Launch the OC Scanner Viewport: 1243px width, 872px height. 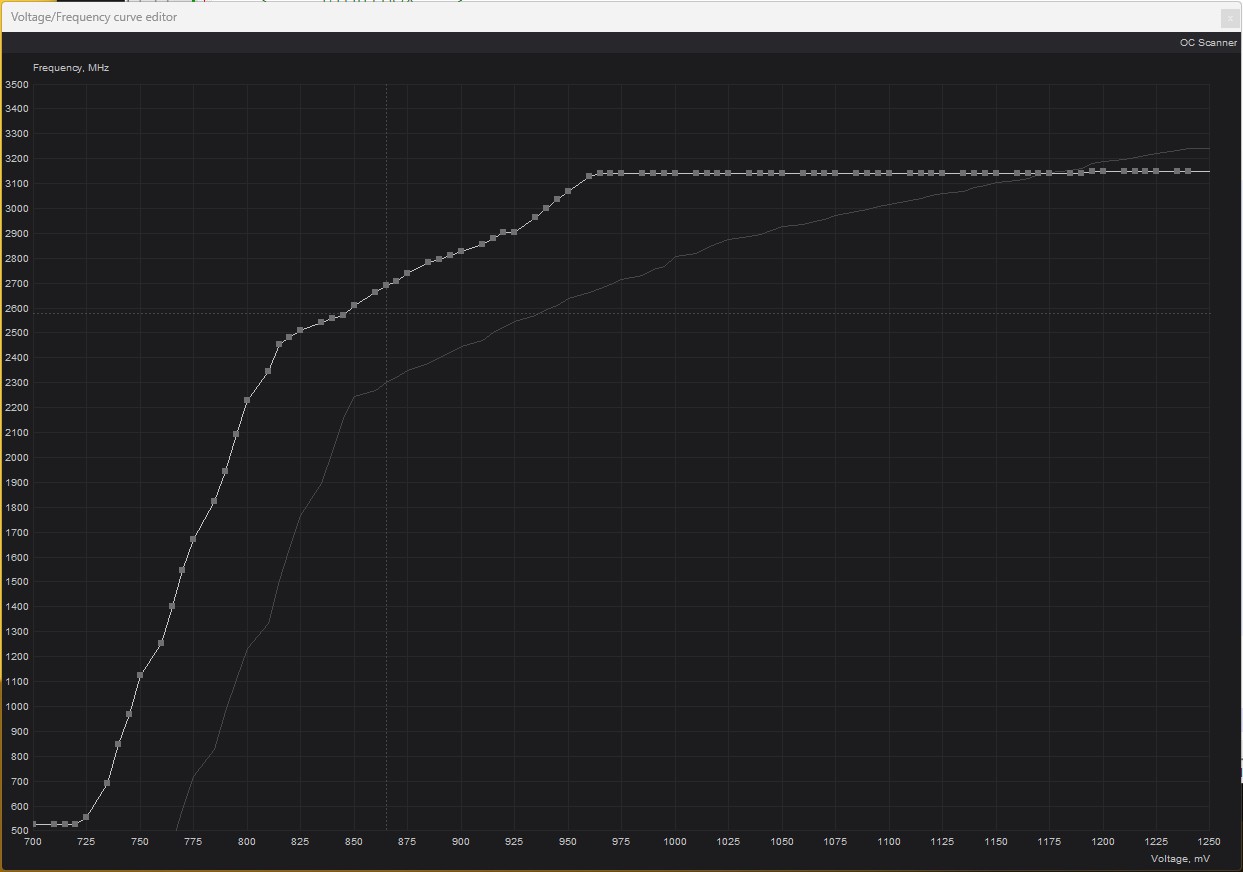pyautogui.click(x=1207, y=43)
